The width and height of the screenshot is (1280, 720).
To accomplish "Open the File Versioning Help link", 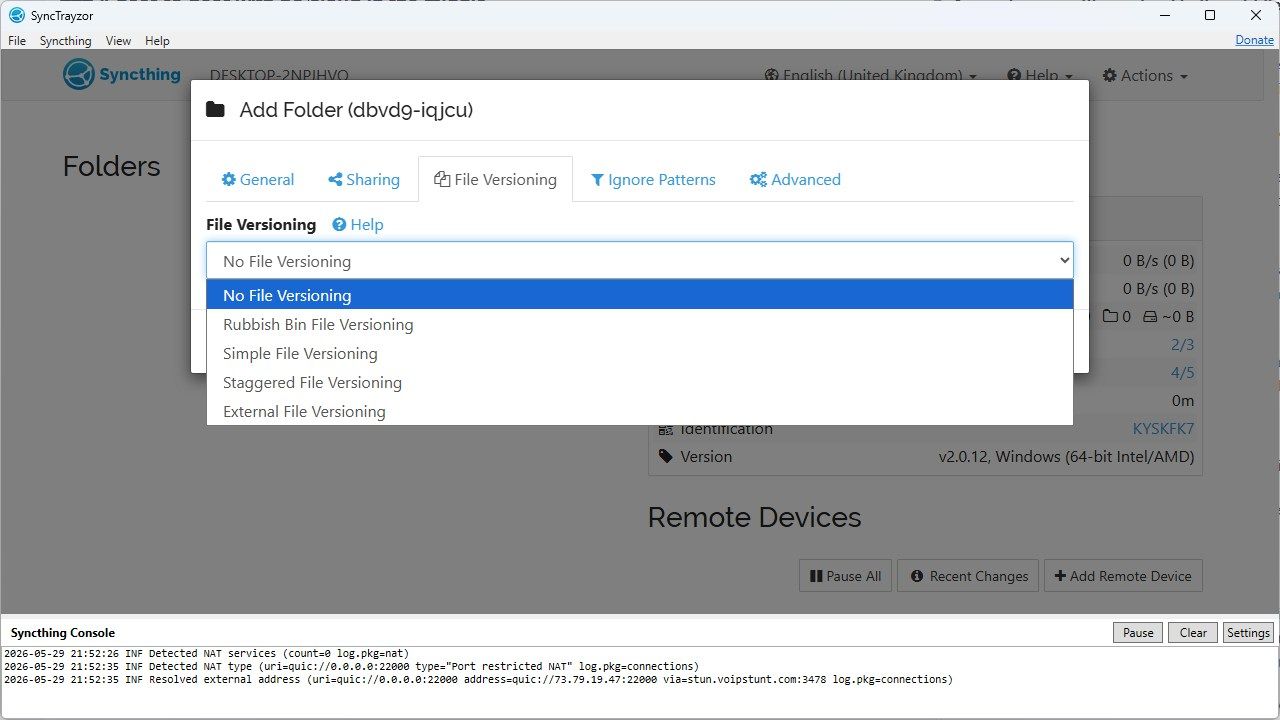I will (x=358, y=225).
